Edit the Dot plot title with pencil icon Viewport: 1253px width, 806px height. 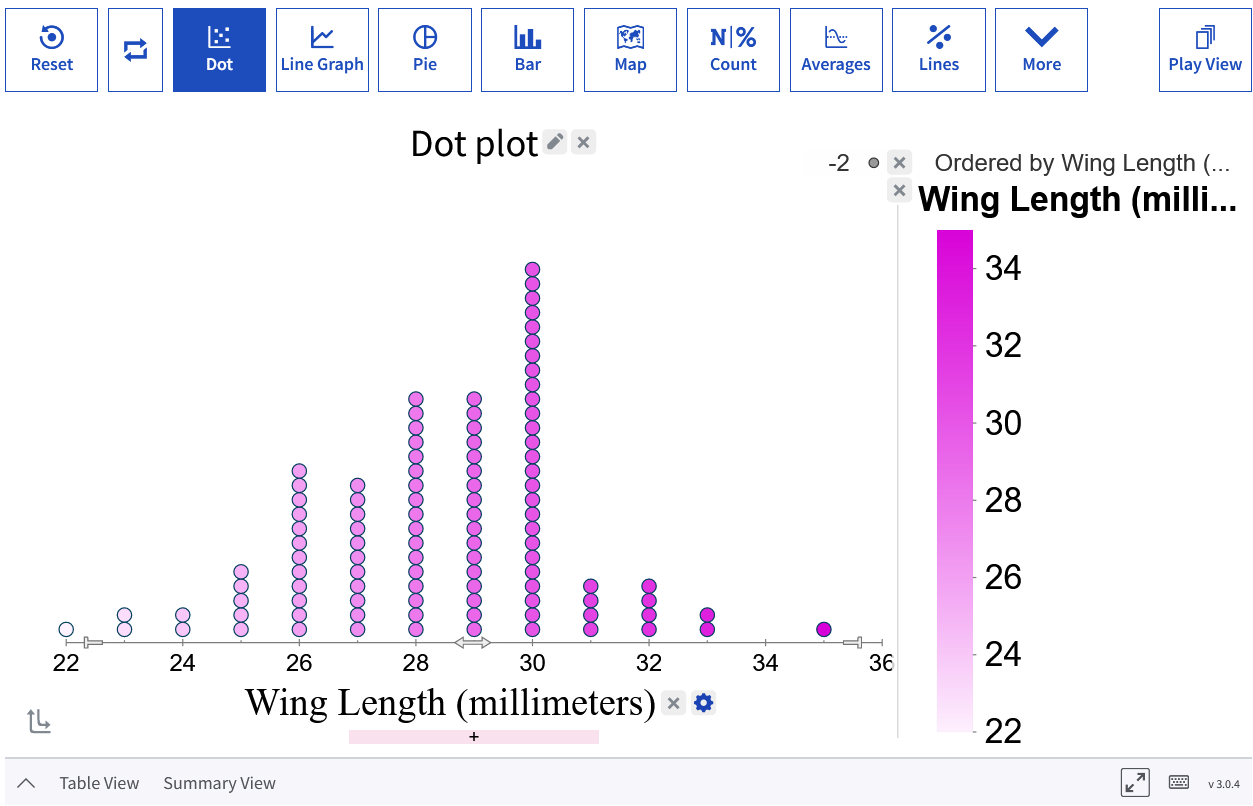(x=555, y=142)
